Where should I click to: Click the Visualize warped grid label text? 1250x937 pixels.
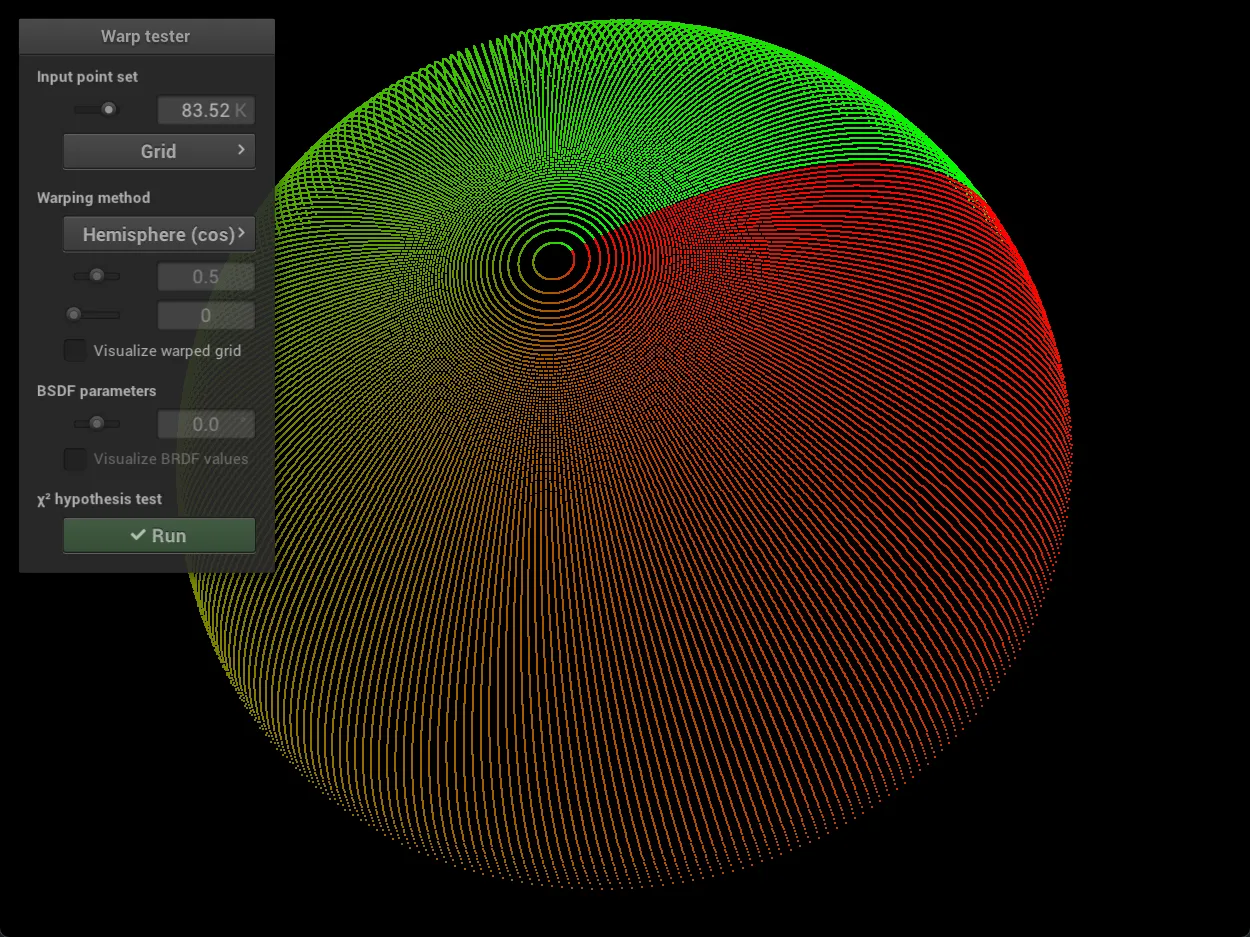[167, 351]
